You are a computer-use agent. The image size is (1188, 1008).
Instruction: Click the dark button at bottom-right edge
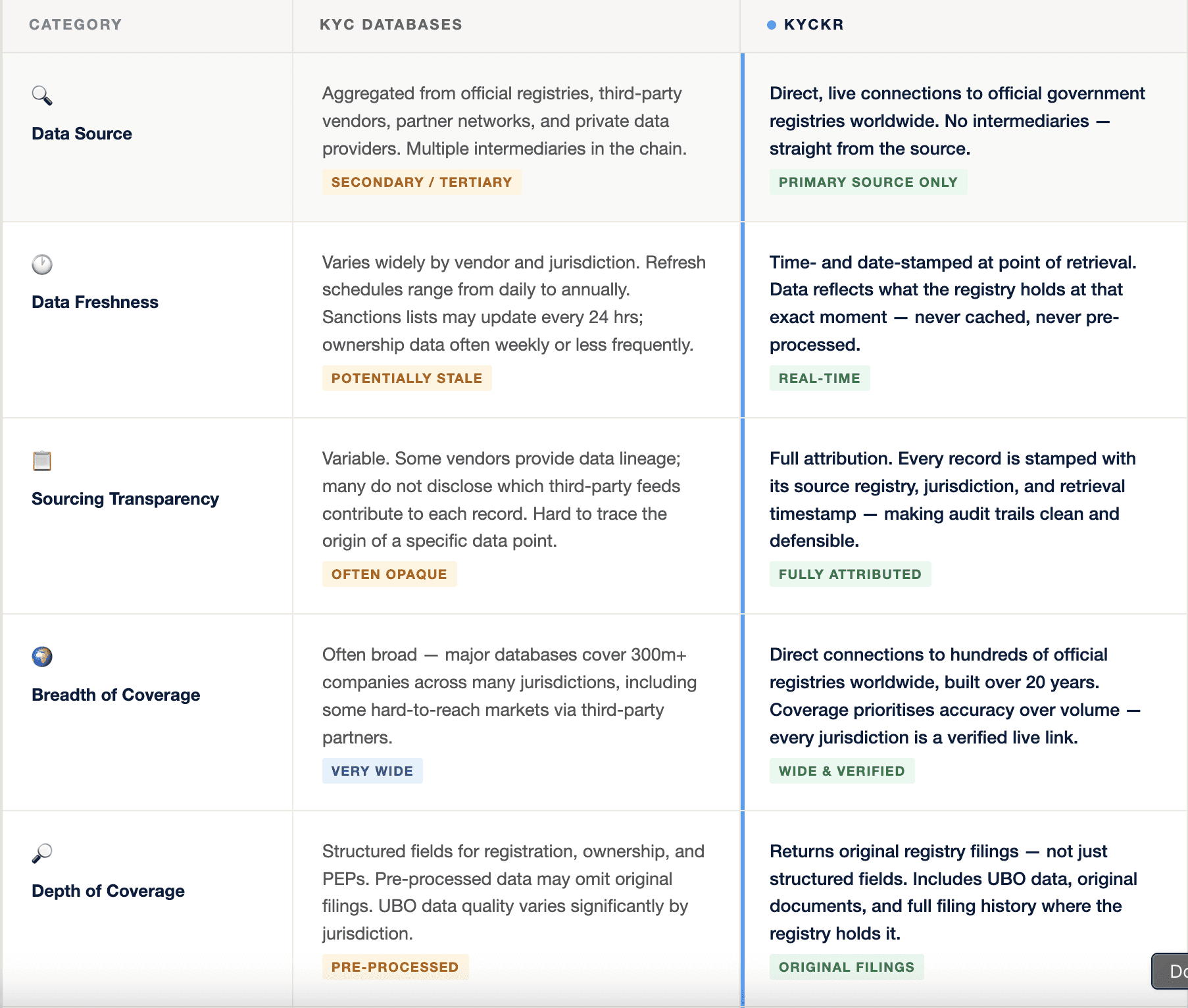coord(1170,971)
